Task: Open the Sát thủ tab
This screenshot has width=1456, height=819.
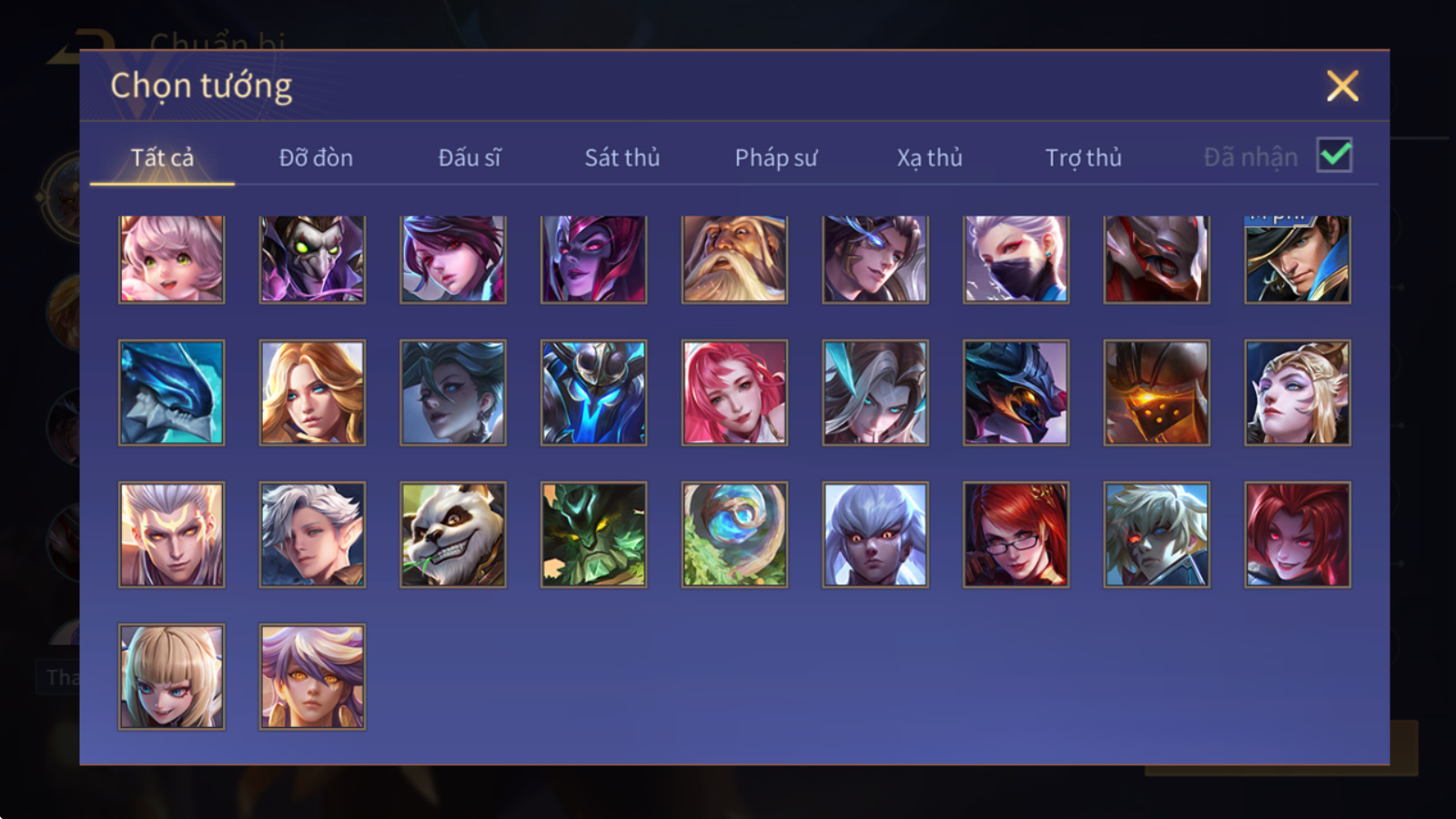Action: (622, 157)
